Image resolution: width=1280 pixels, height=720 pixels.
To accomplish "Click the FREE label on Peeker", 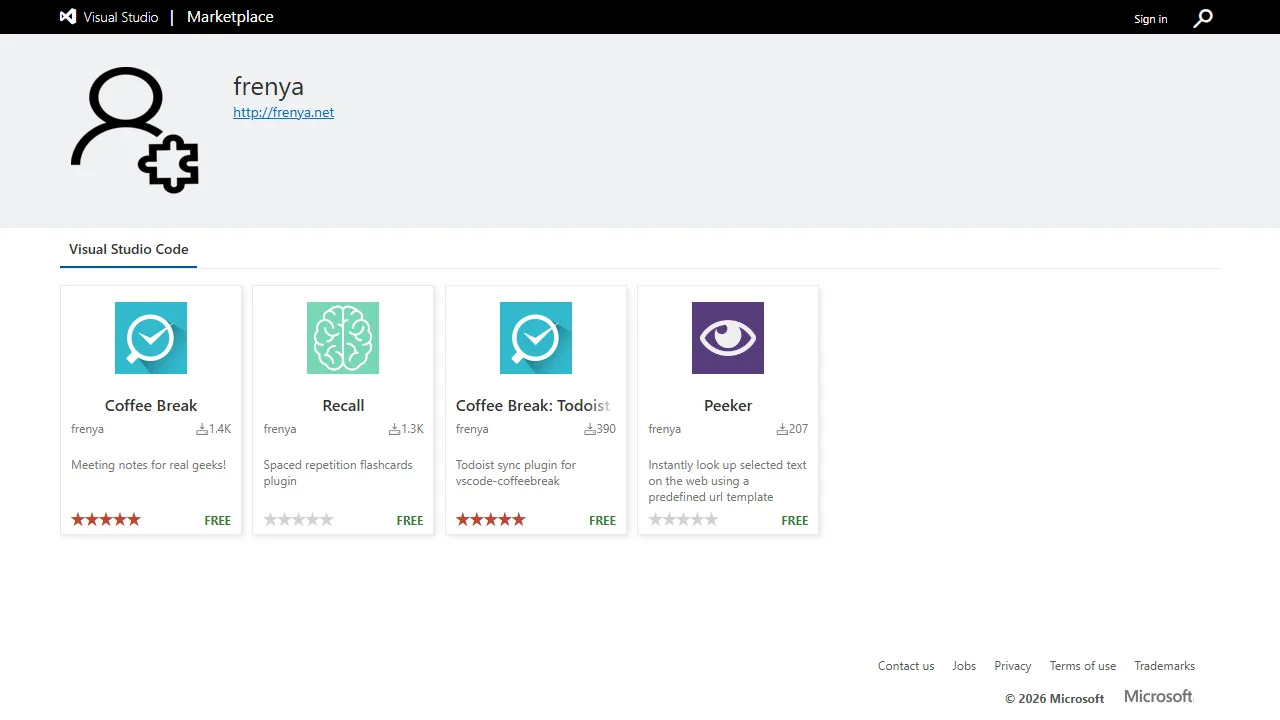I will click(x=794, y=520).
